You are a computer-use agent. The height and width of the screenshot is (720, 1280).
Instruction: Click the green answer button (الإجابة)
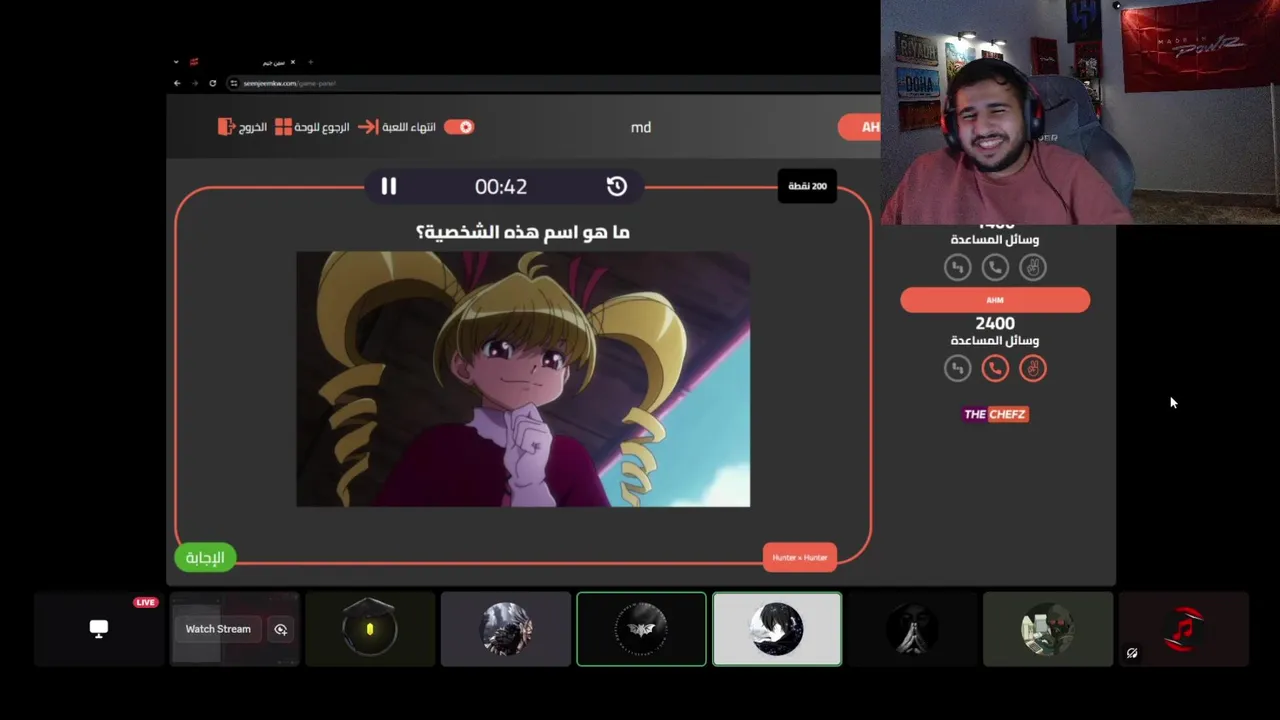[x=205, y=558]
